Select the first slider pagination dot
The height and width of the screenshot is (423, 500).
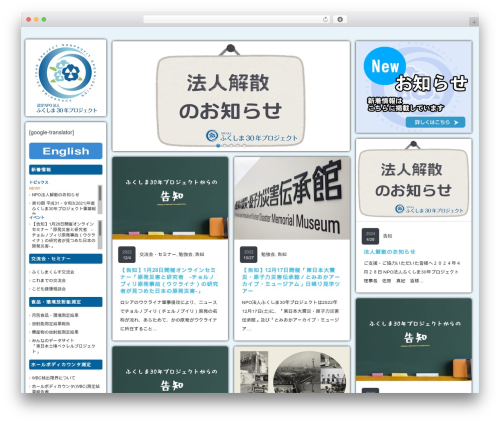(218, 146)
